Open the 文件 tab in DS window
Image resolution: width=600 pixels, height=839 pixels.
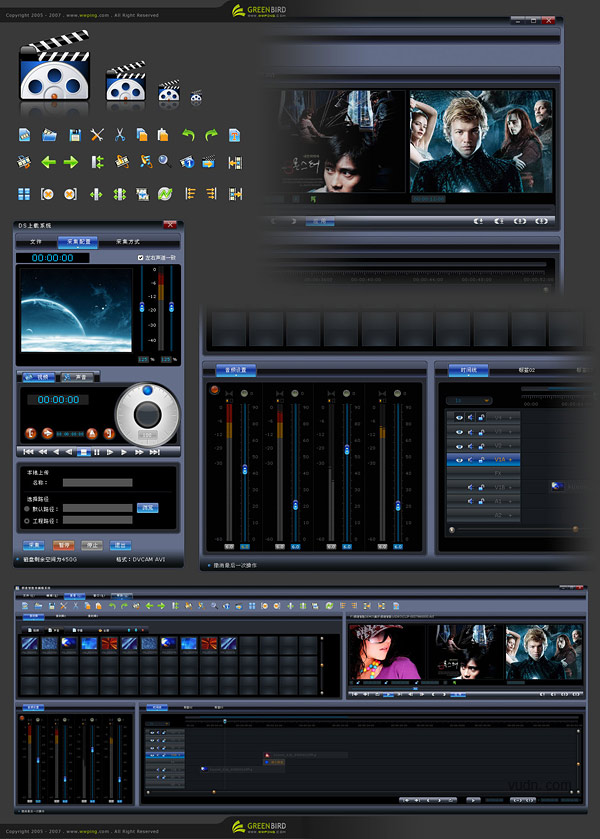35,242
